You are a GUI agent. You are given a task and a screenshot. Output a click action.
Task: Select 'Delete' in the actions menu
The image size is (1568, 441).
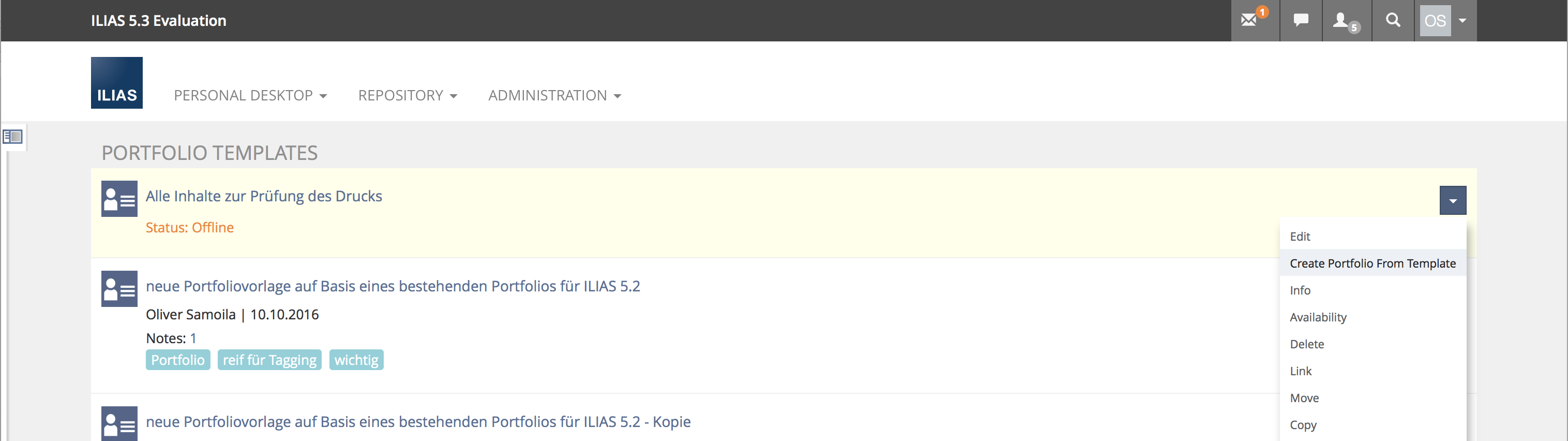click(x=1306, y=344)
